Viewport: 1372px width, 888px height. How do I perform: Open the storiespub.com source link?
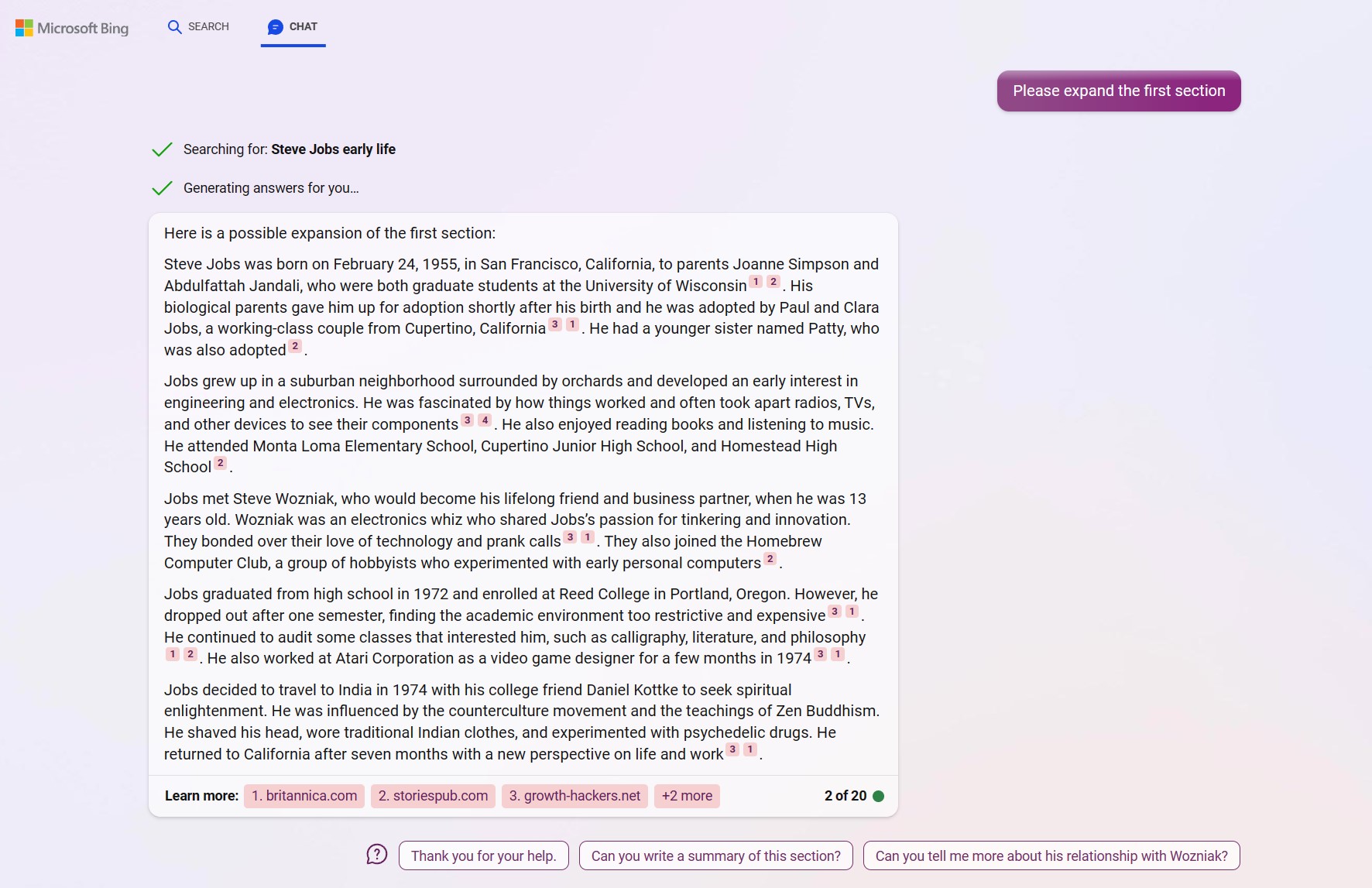(x=433, y=796)
